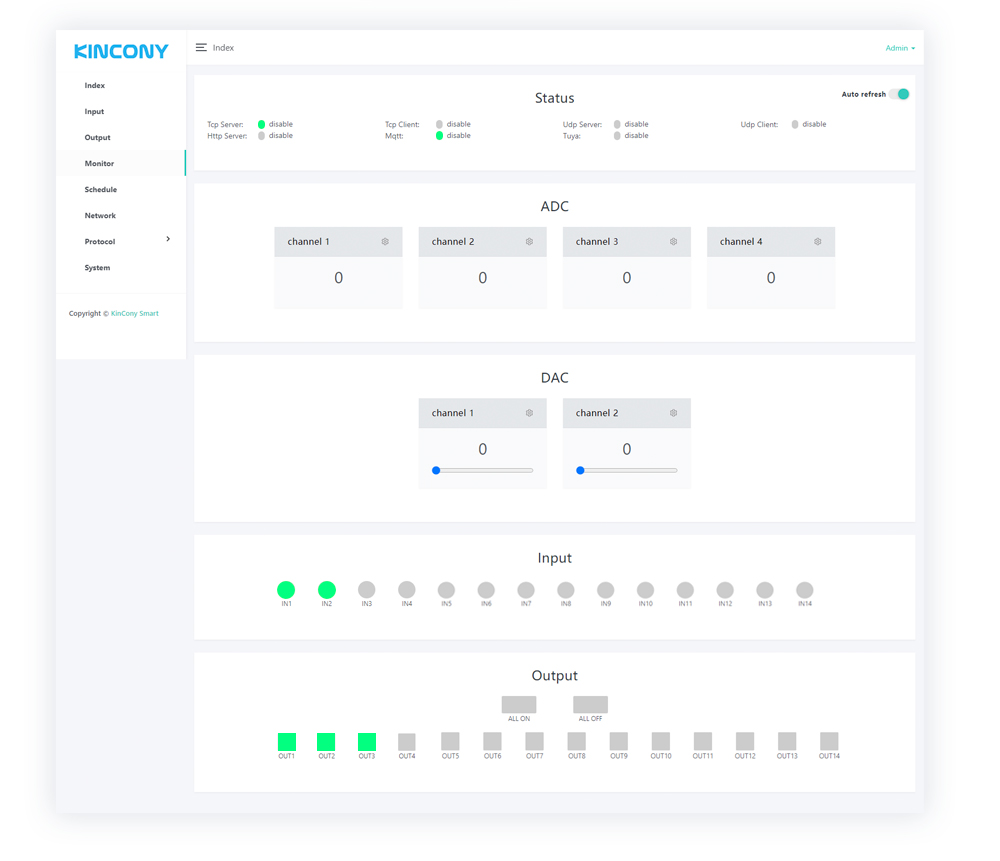This screenshot has height=861, width=1000.
Task: Expand the Protocol submenu arrow
Action: (168, 240)
